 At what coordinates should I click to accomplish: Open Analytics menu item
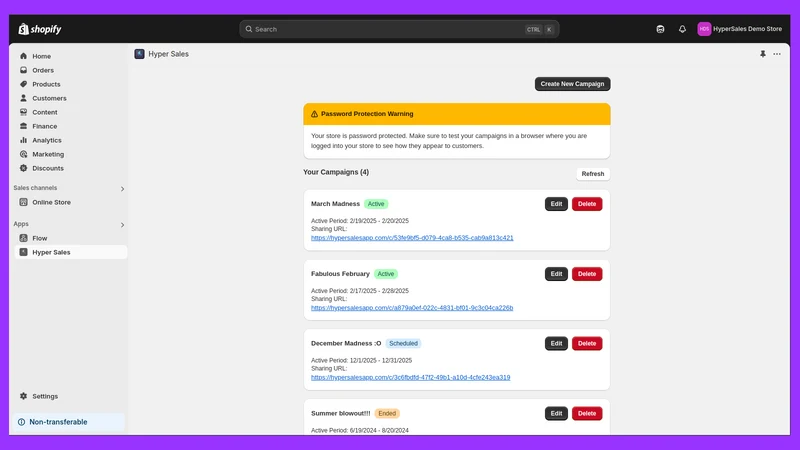[x=46, y=140]
